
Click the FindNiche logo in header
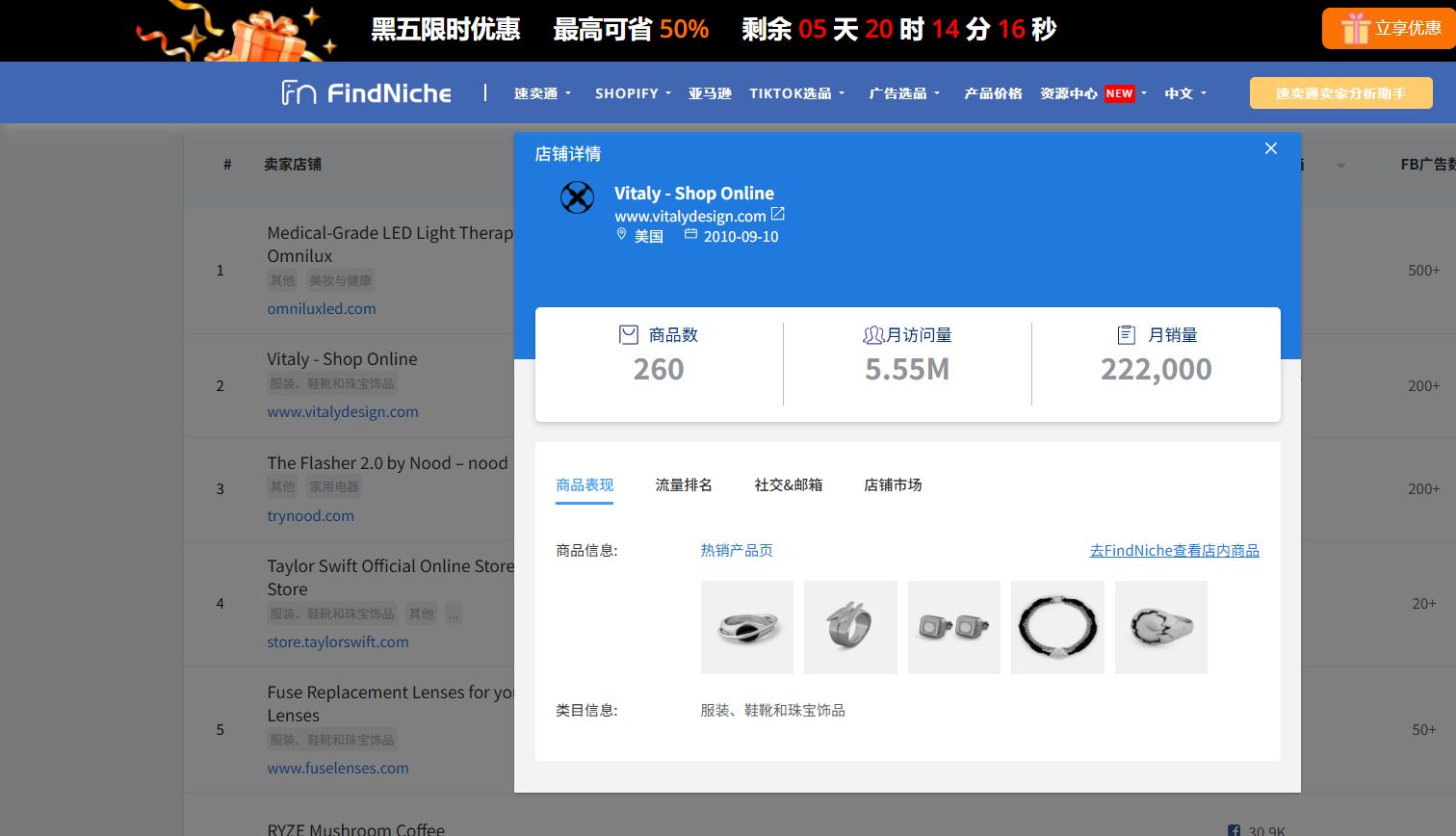366,93
